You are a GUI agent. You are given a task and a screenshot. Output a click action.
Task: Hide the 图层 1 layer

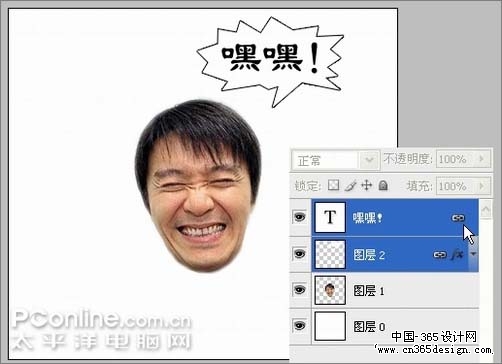click(300, 290)
